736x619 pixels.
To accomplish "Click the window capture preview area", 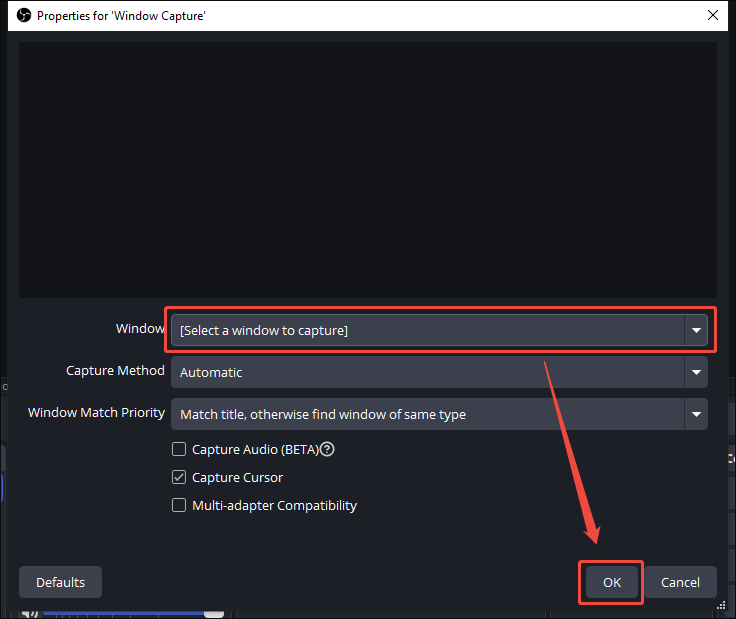I will (x=368, y=169).
